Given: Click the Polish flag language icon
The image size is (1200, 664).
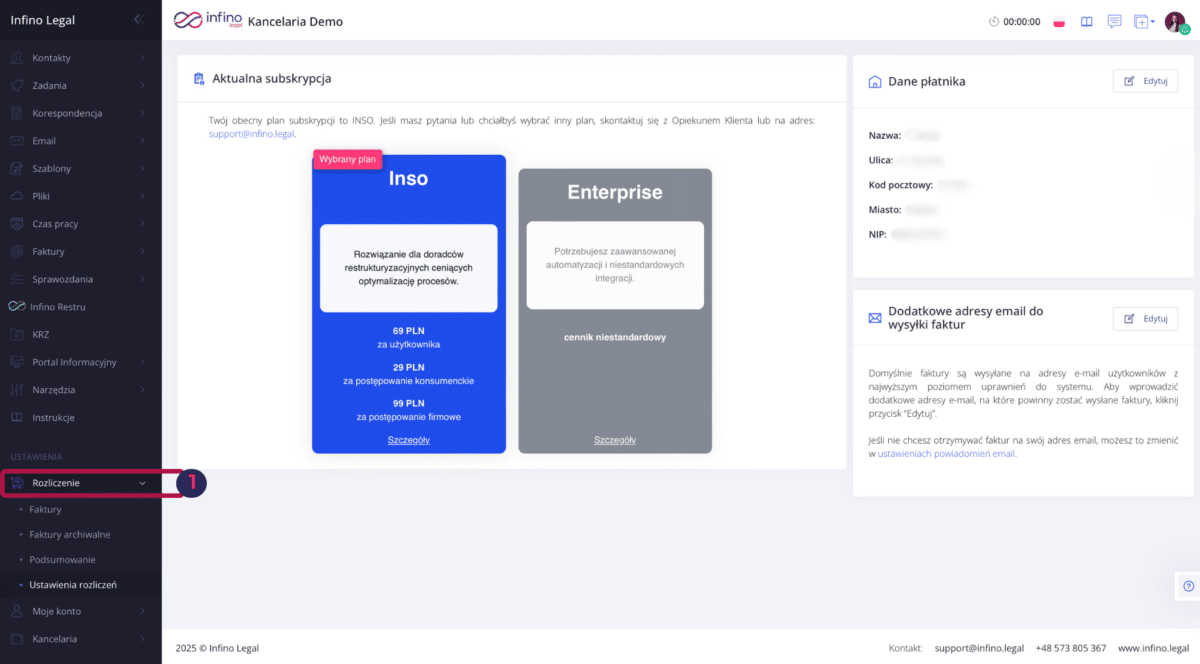Looking at the screenshot, I should click(x=1059, y=22).
